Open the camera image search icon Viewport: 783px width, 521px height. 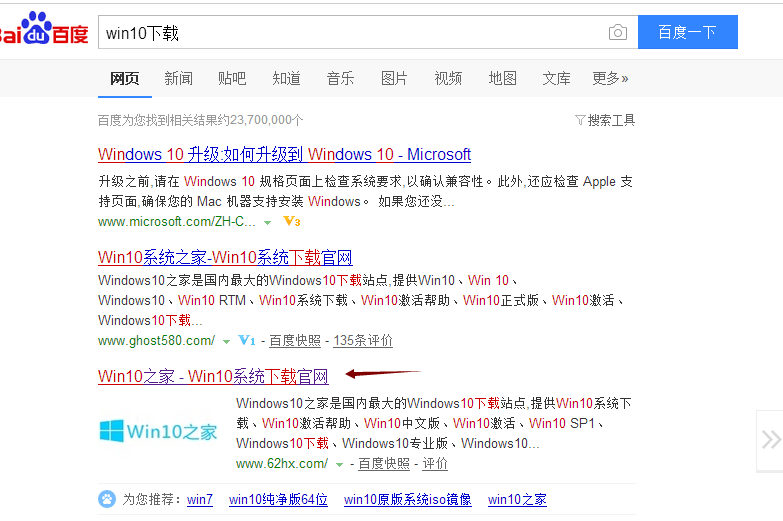[x=618, y=32]
